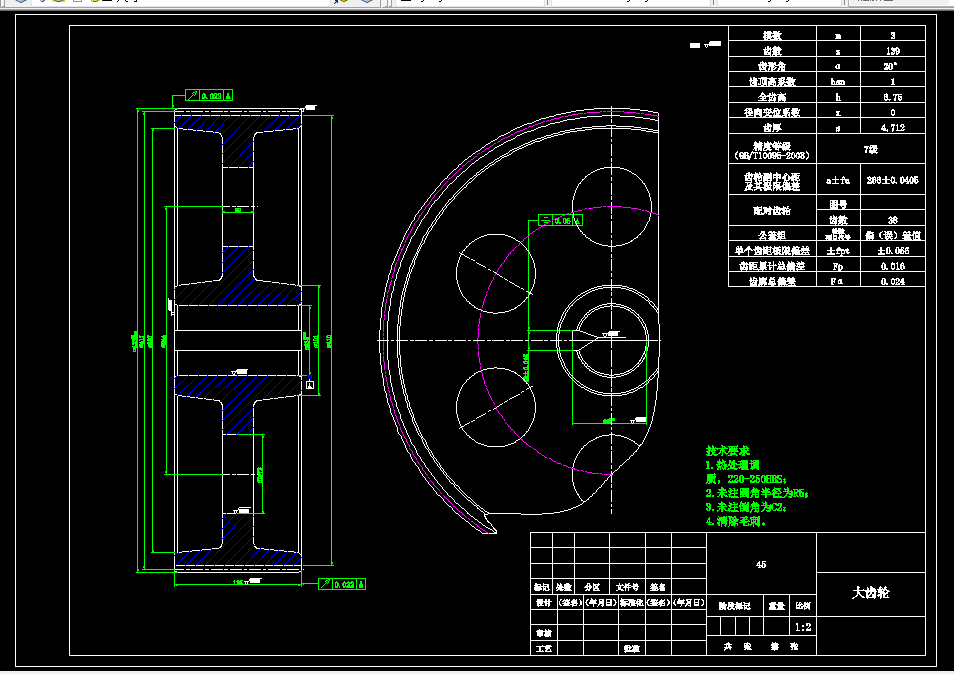Select the 技术要求 heading text
Screen dimensions: 954x674
tap(728, 451)
